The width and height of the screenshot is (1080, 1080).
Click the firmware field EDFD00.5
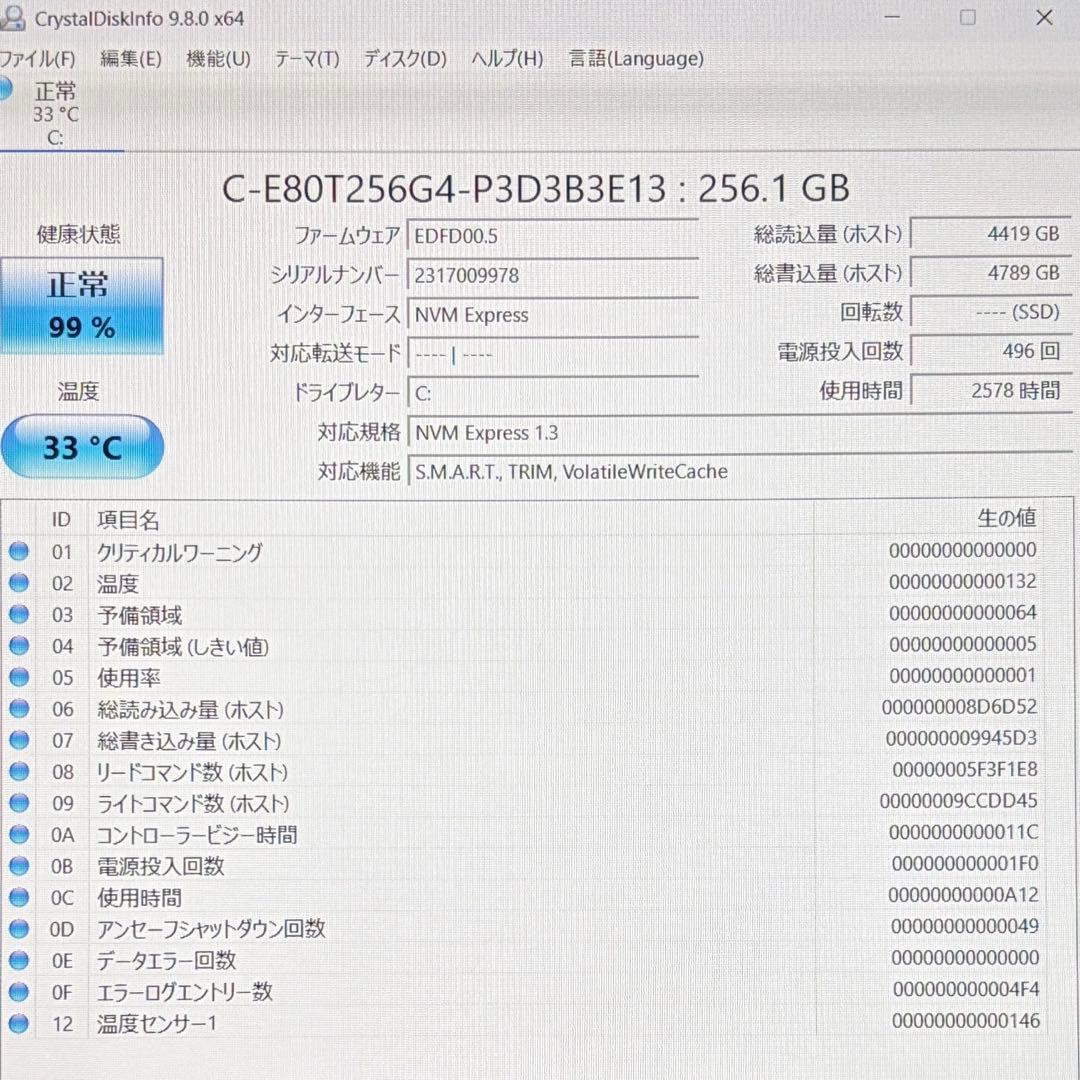click(553, 236)
